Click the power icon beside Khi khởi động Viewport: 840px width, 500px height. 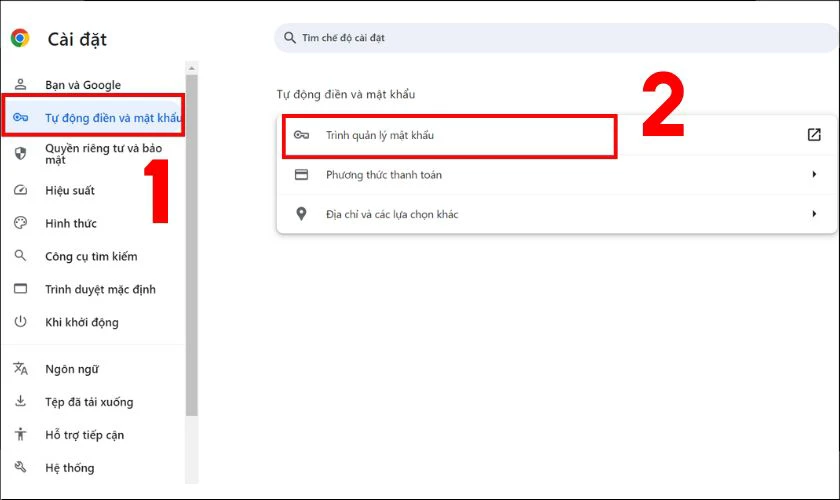point(20,322)
